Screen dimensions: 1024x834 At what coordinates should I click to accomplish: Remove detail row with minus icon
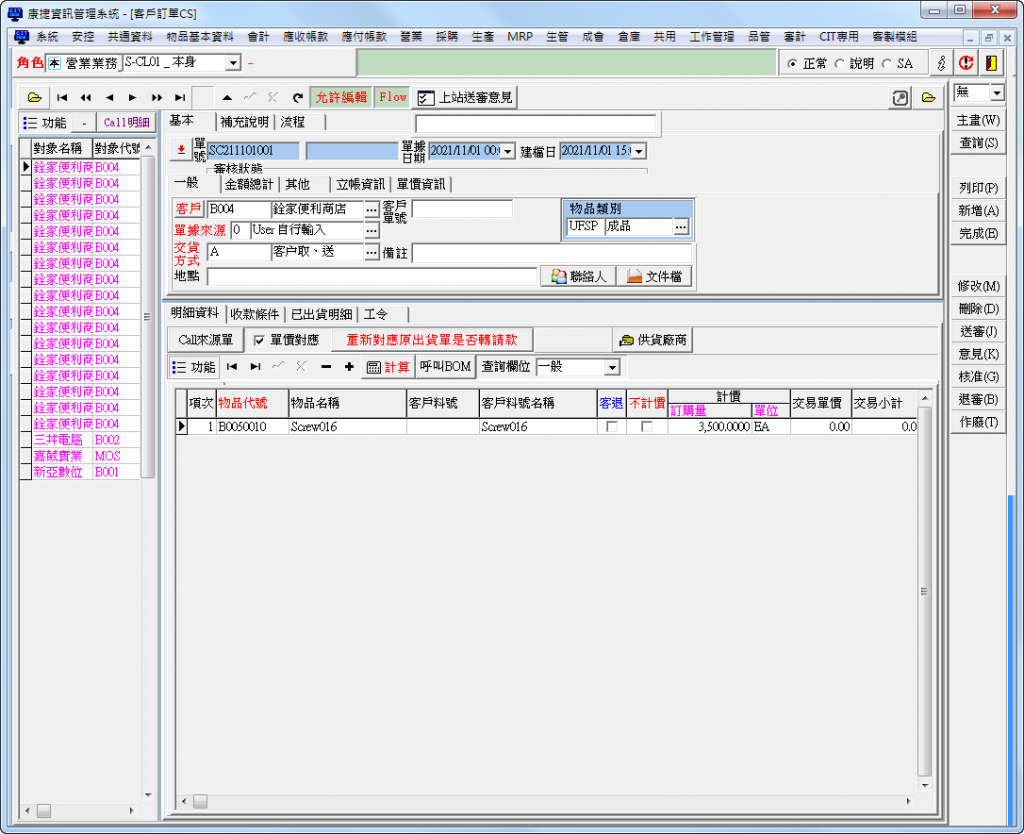[326, 367]
